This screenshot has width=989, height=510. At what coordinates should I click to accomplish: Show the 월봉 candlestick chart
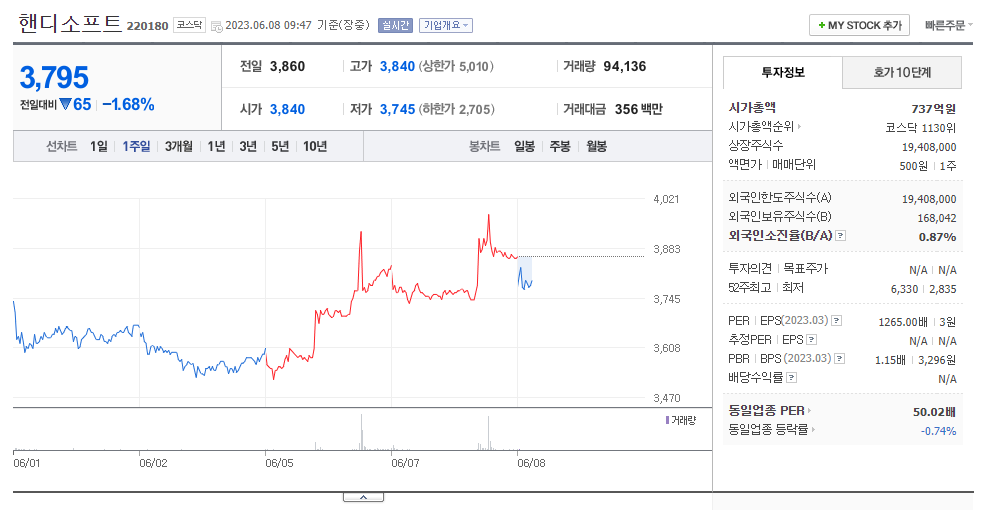[x=597, y=146]
